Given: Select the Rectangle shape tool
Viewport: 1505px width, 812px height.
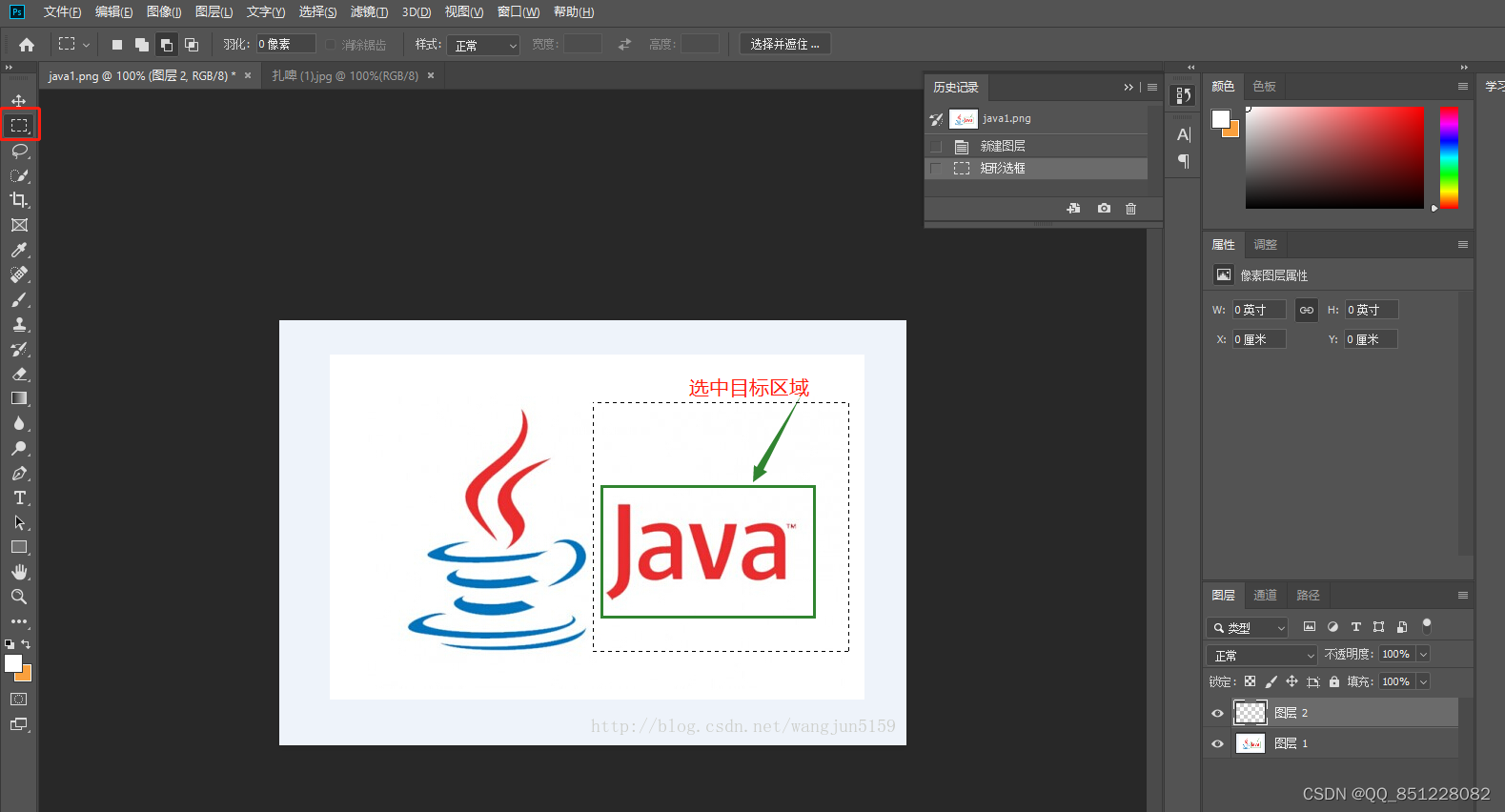Looking at the screenshot, I should (x=19, y=547).
